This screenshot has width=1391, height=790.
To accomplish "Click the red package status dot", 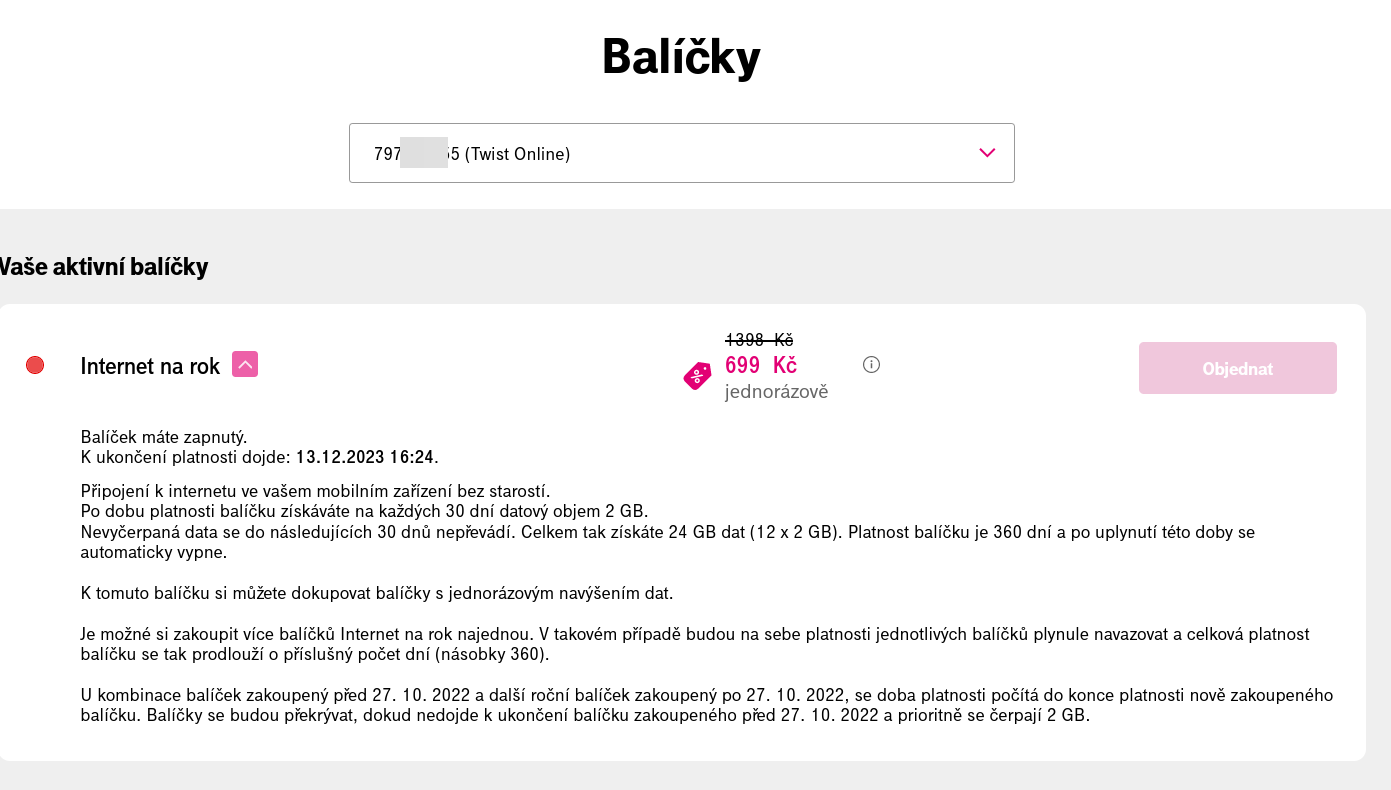I will [35, 365].
